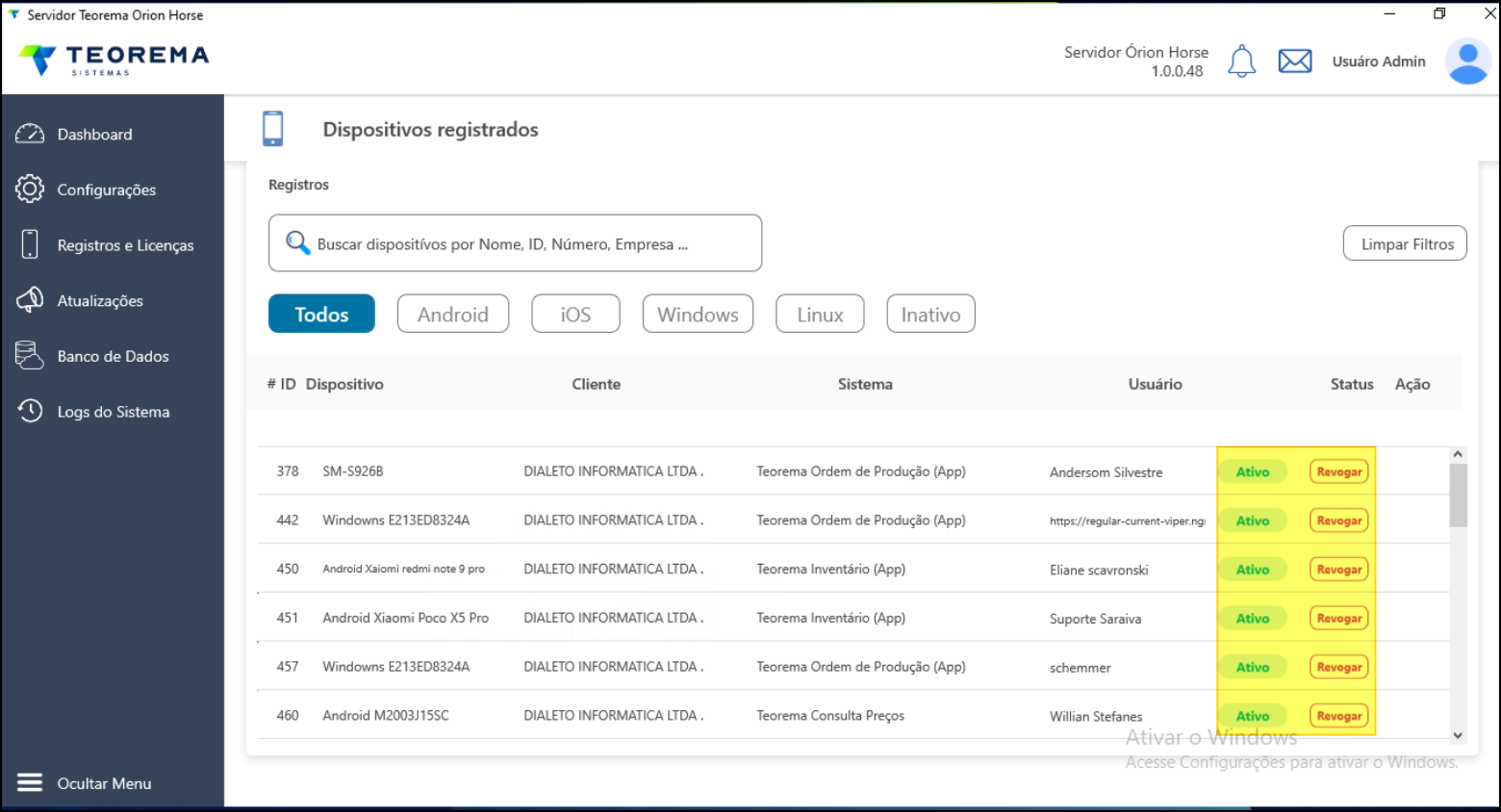The image size is (1501, 812).
Task: Click the Dispositivo column header
Action: click(344, 384)
